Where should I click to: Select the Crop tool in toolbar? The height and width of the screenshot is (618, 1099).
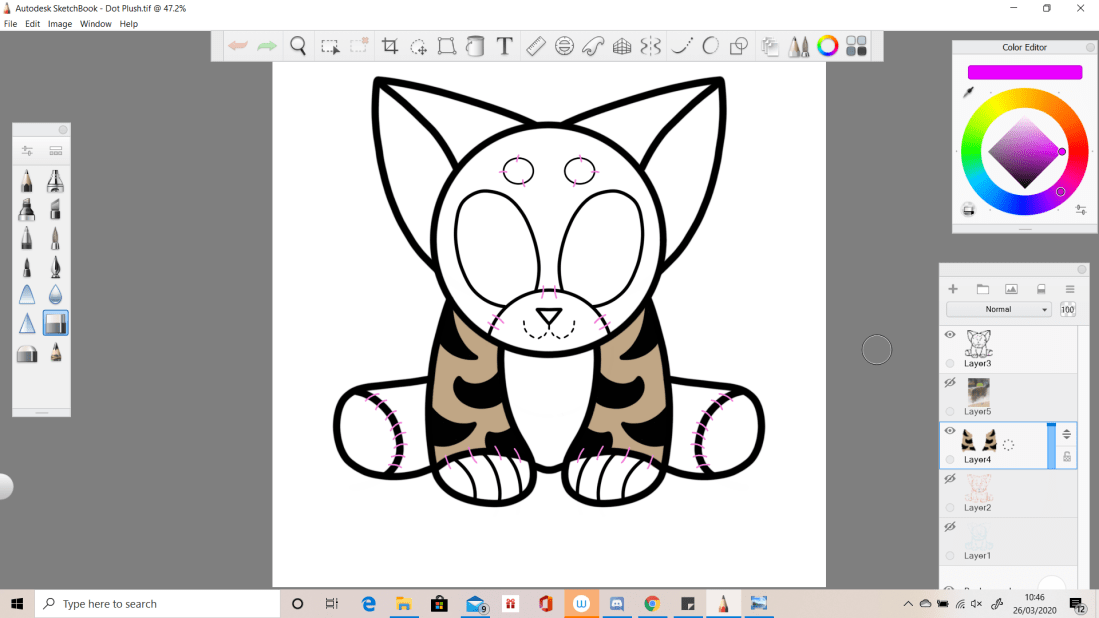tap(390, 46)
